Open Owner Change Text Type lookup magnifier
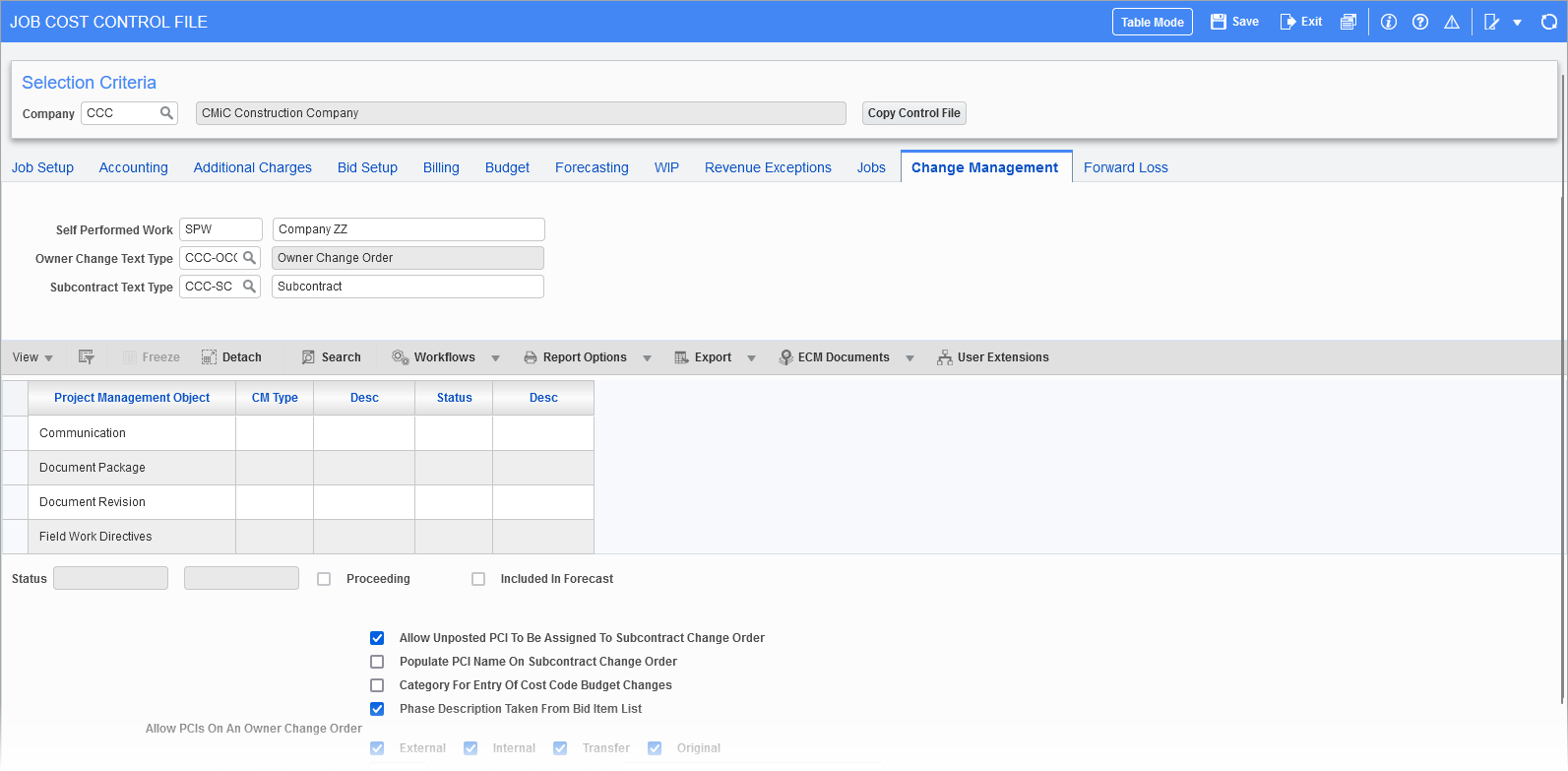The width and height of the screenshot is (1568, 771). pos(250,258)
